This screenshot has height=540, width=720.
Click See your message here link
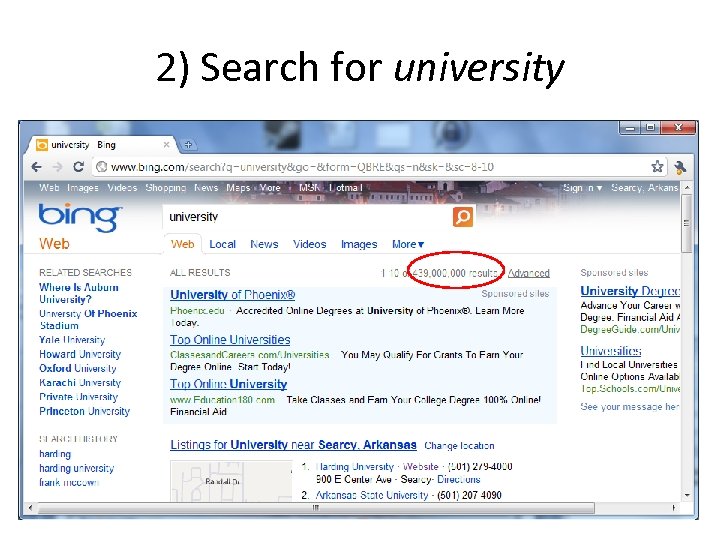pos(630,407)
